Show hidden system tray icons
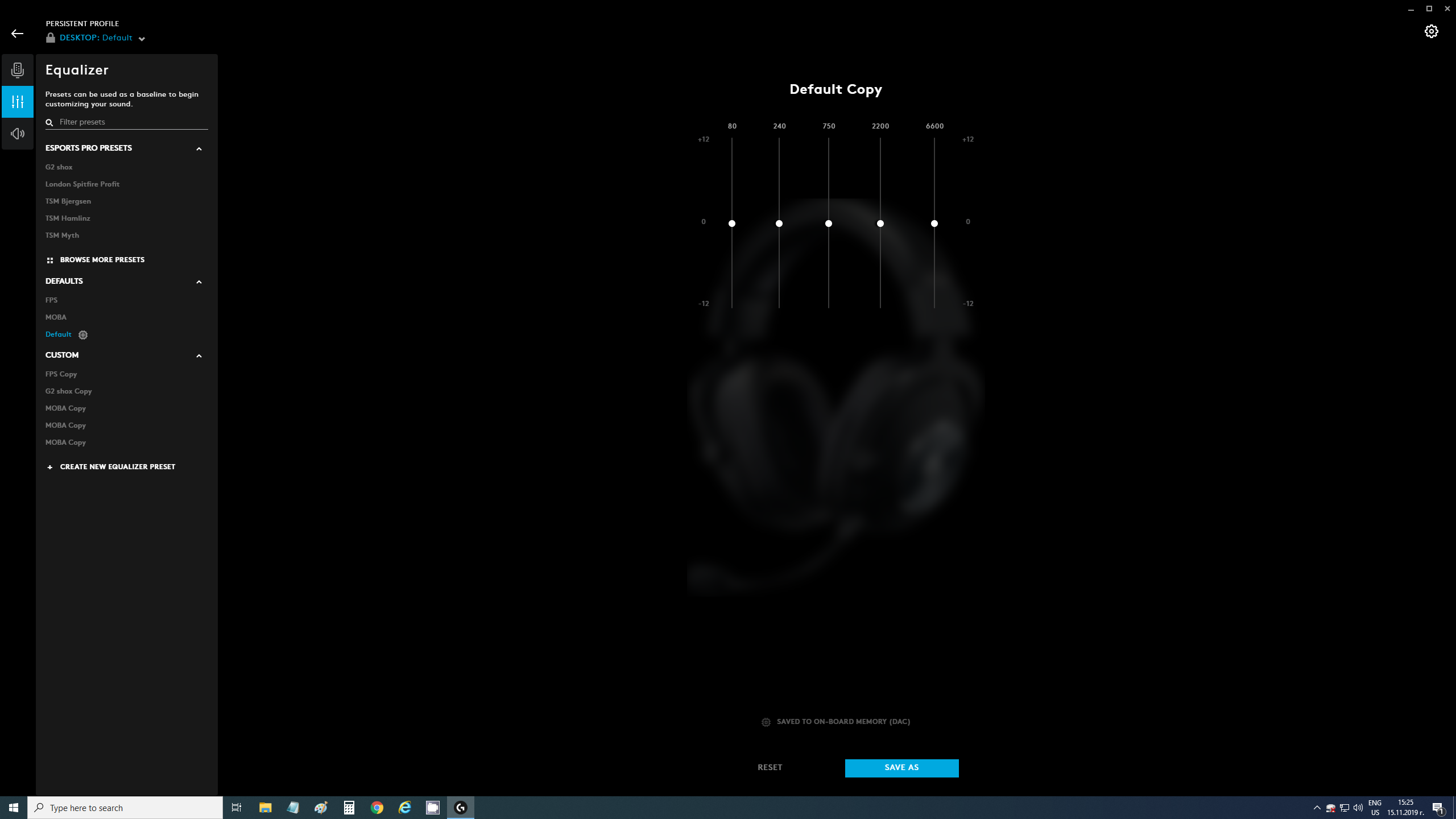Viewport: 1456px width, 819px height. tap(1317, 808)
